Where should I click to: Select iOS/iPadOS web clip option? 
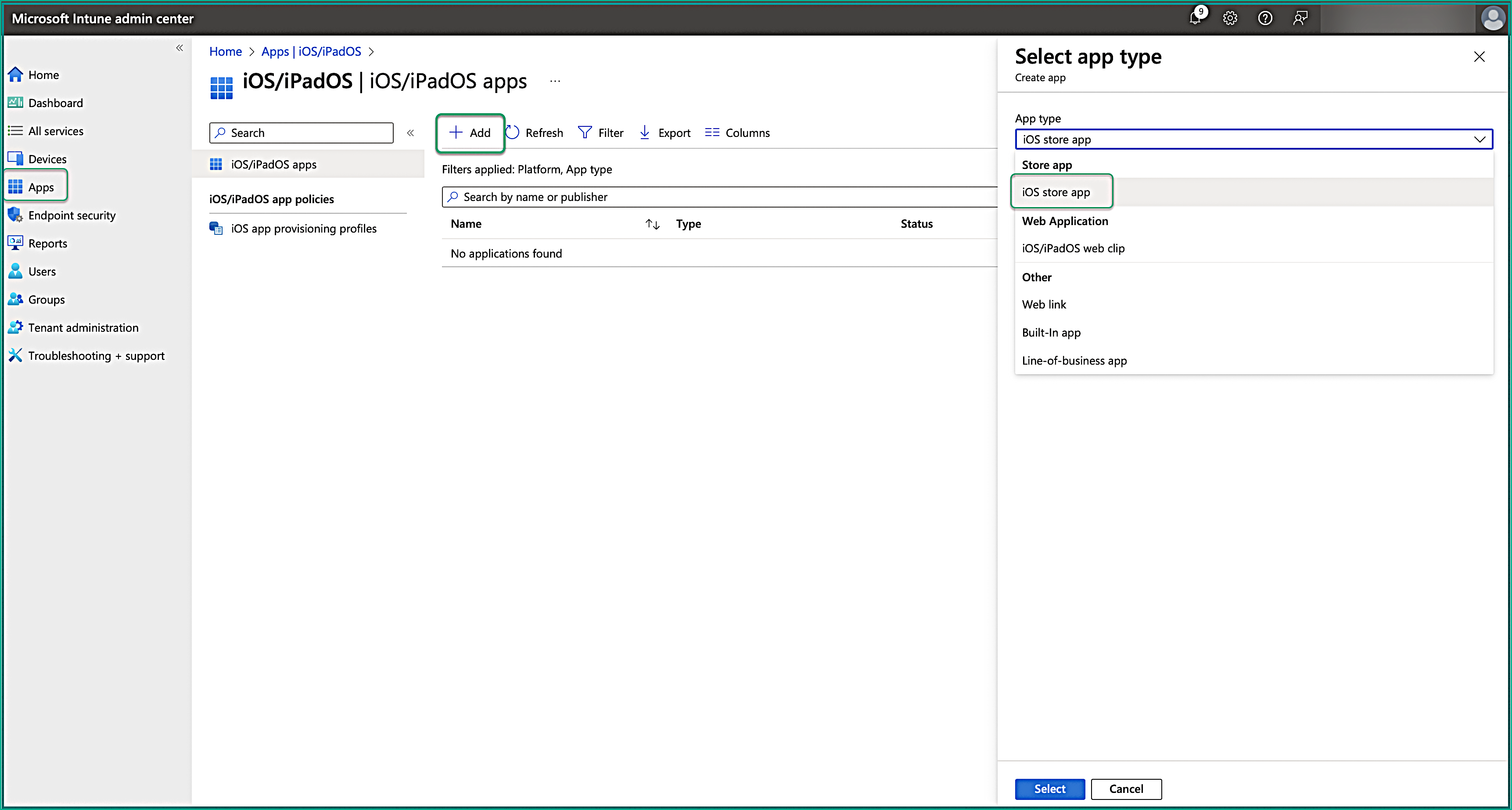1073,248
